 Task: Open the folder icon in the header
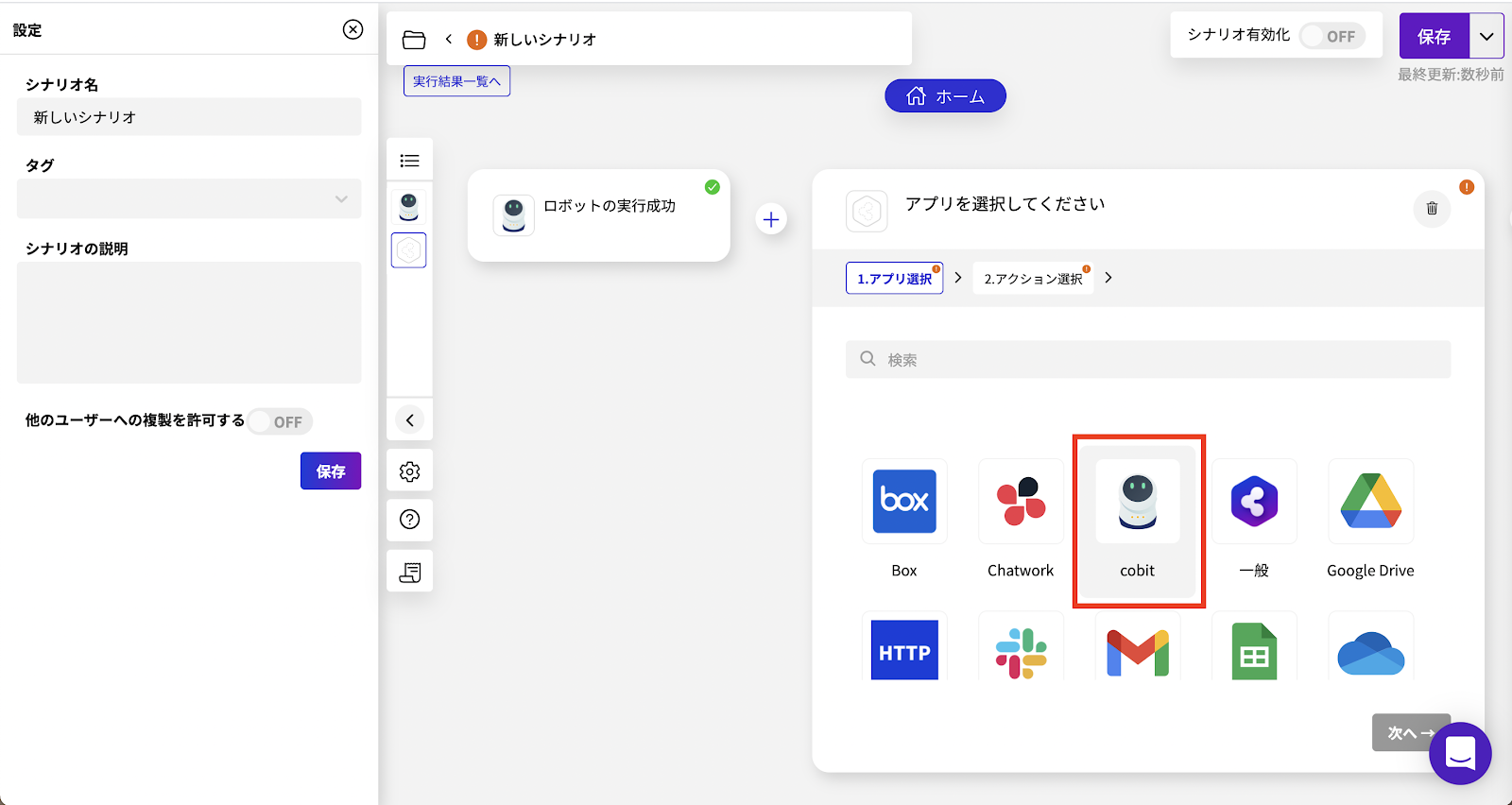pyautogui.click(x=414, y=40)
